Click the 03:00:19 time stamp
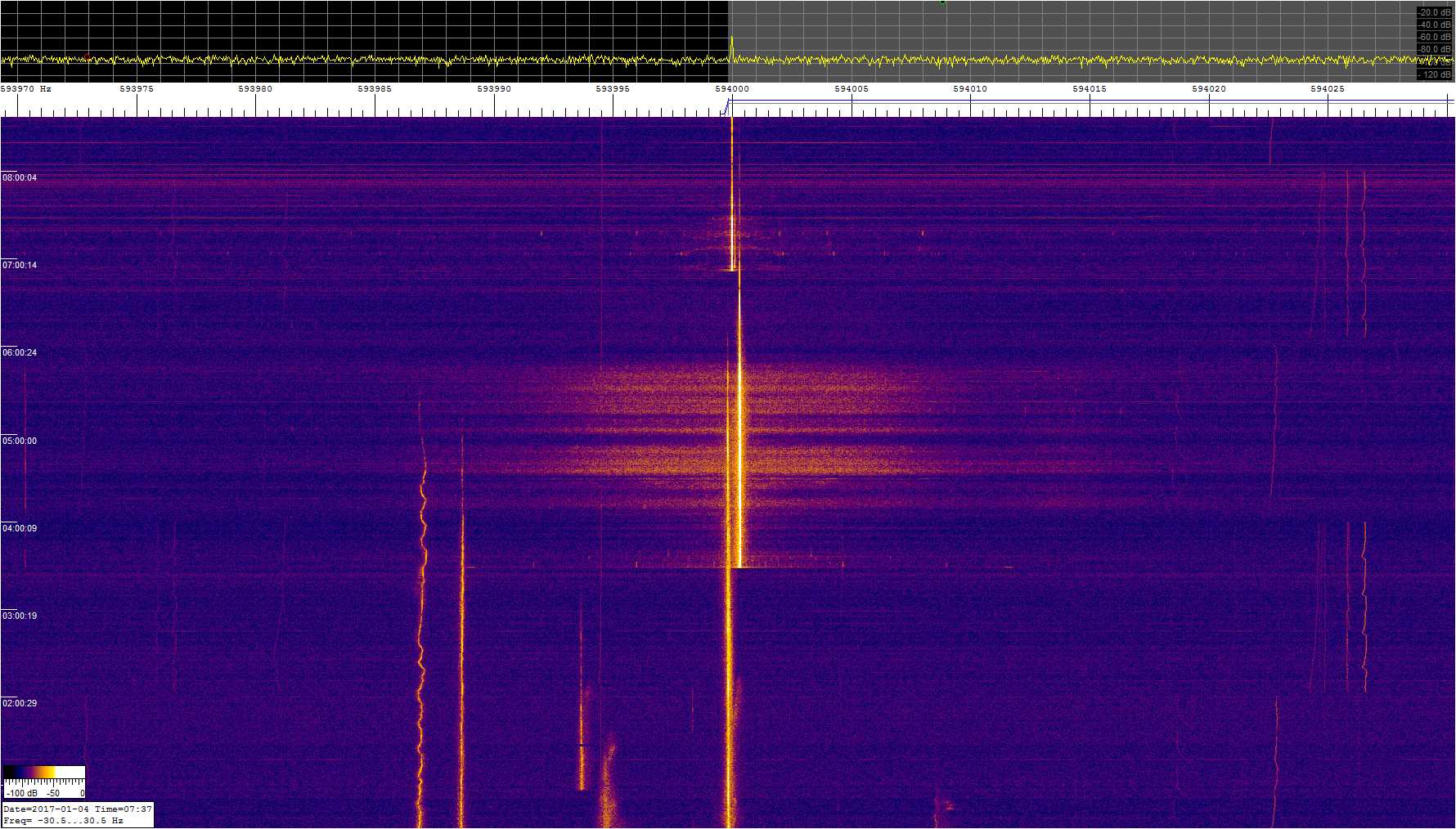The height and width of the screenshot is (829, 1456). (20, 616)
